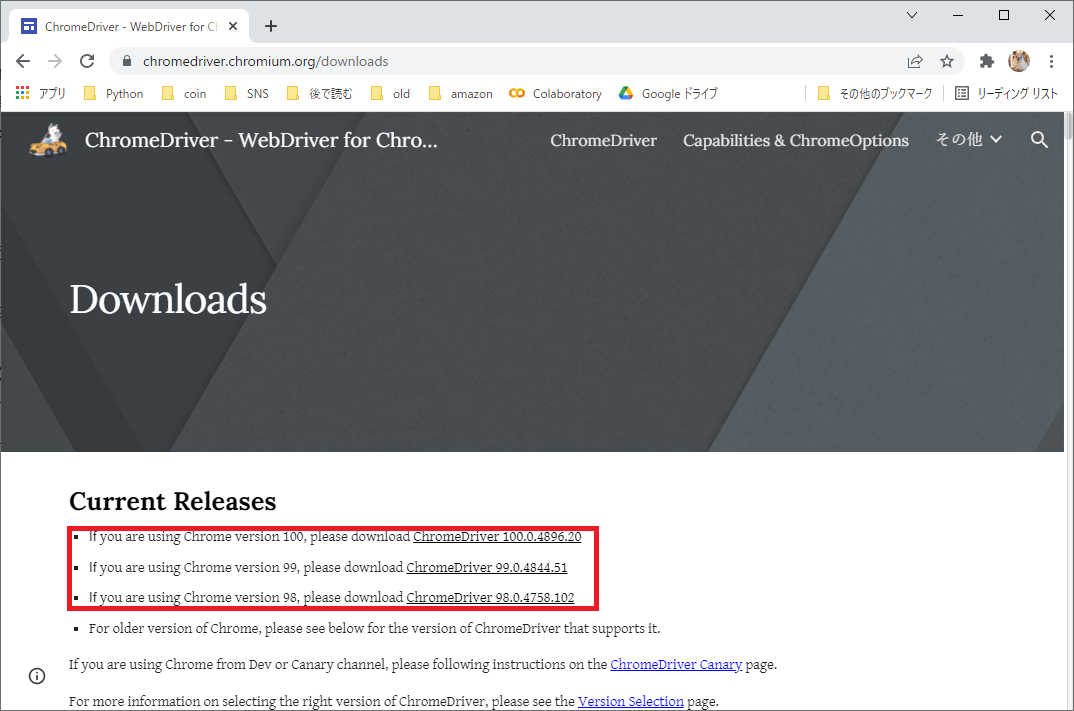
Task: Reload the ChromeDriver downloads page
Action: tap(87, 61)
